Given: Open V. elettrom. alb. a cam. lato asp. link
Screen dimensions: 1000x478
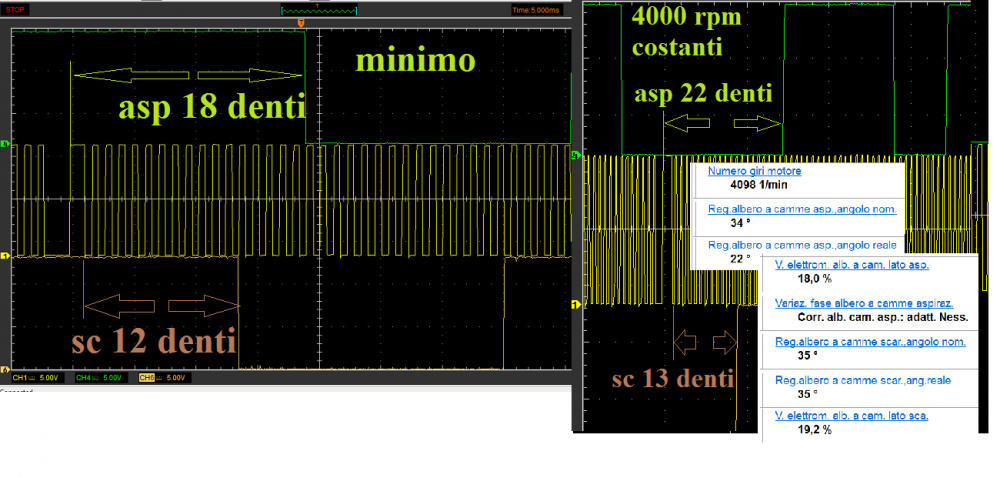Looking at the screenshot, I should tap(852, 264).
